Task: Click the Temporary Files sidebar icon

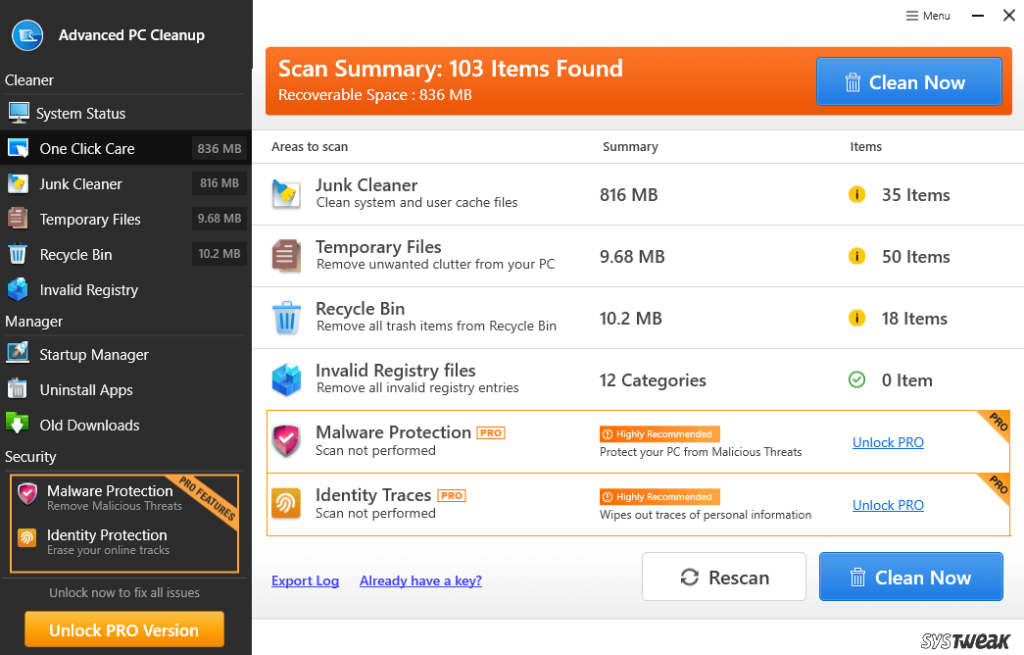Action: [18, 219]
